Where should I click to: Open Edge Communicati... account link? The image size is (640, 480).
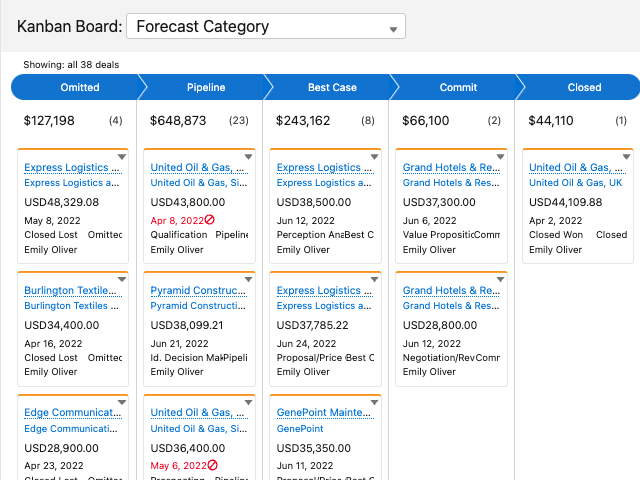71,429
